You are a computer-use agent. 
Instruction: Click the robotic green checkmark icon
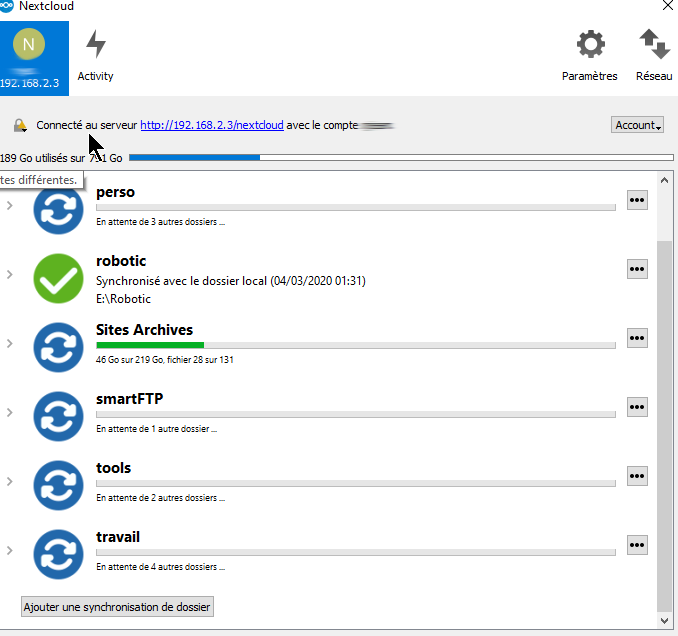coord(58,278)
